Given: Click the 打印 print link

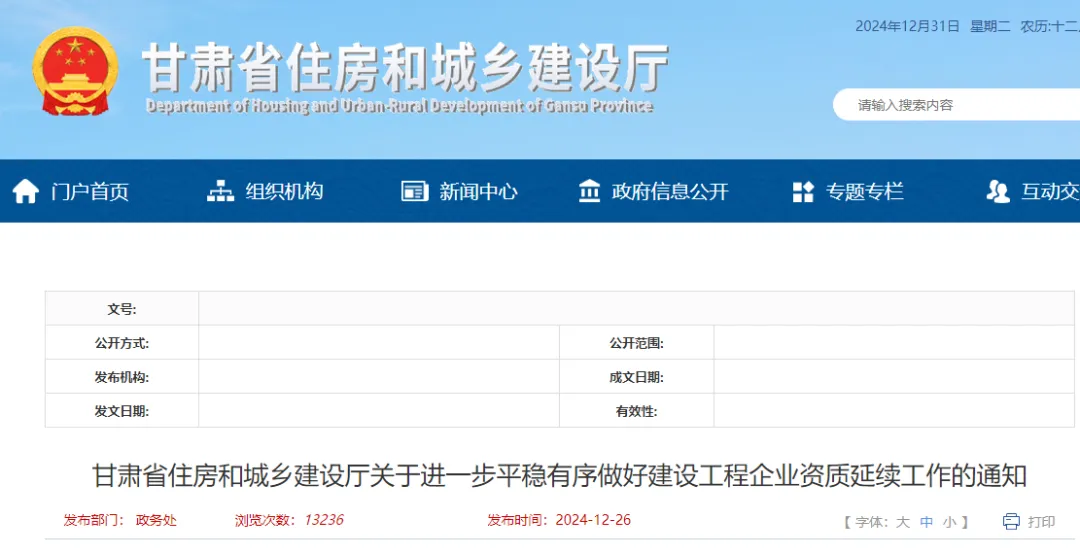Looking at the screenshot, I should coord(1041,521).
